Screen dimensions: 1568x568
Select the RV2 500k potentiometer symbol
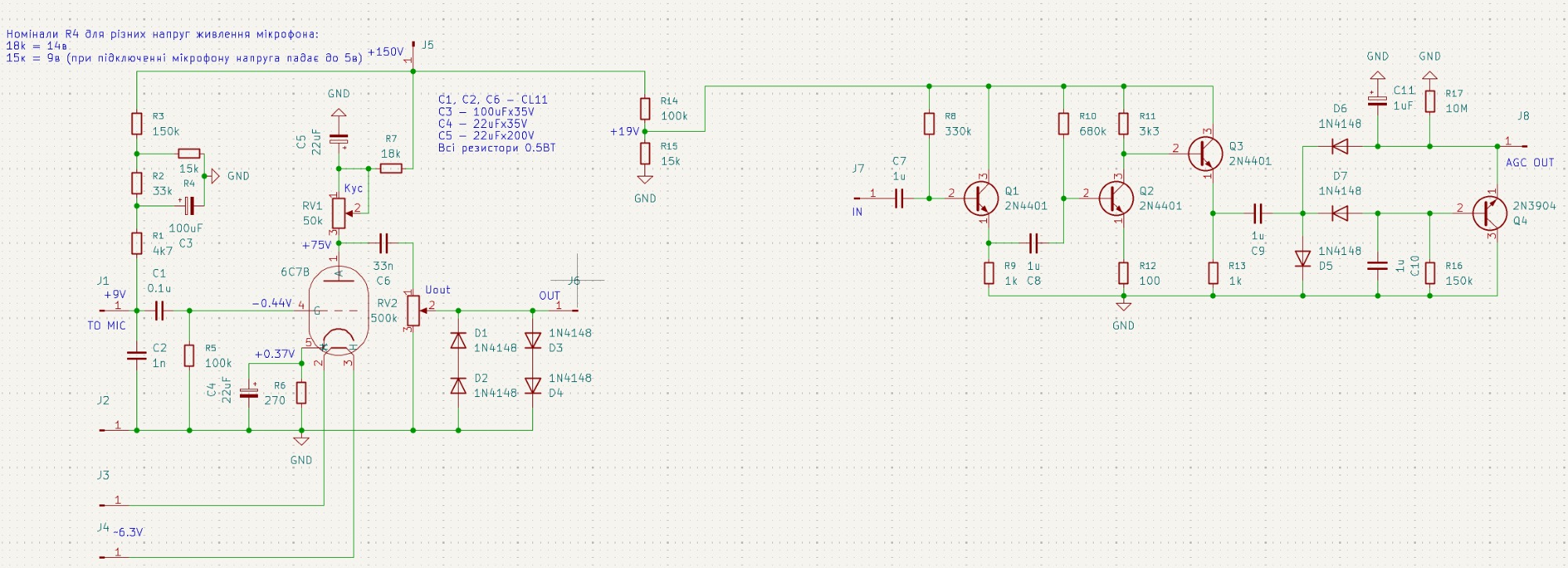413,311
